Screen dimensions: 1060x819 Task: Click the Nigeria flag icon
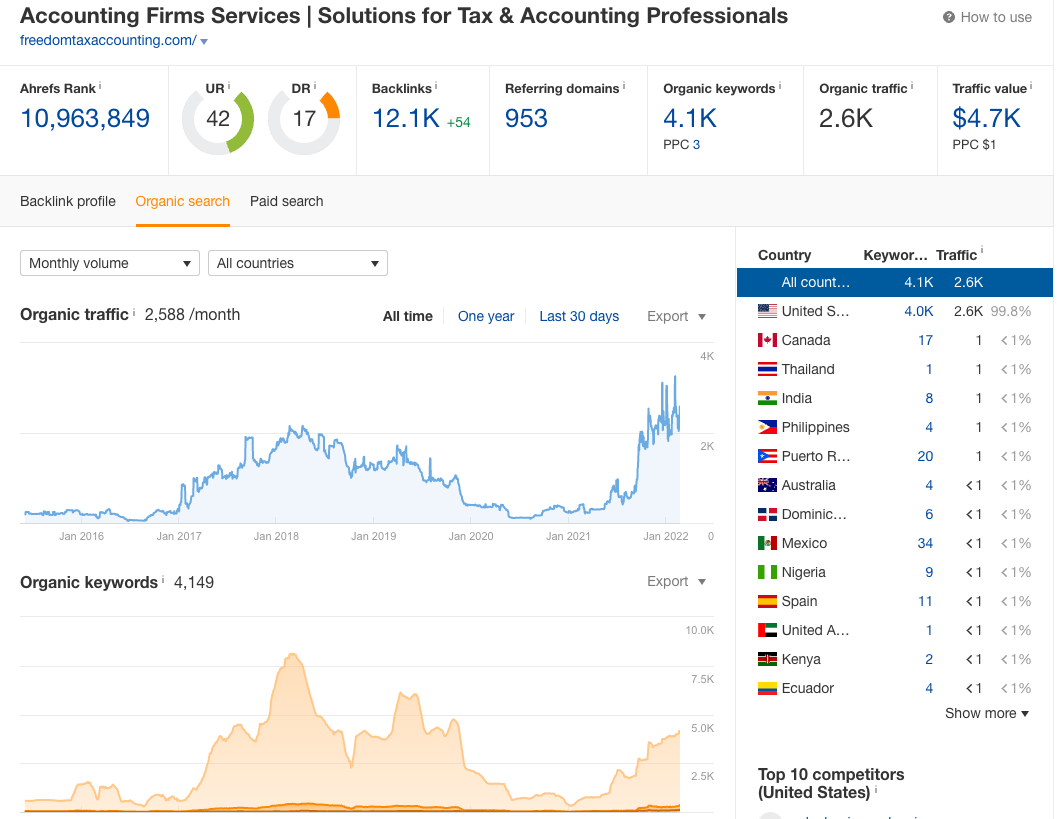[x=767, y=573]
